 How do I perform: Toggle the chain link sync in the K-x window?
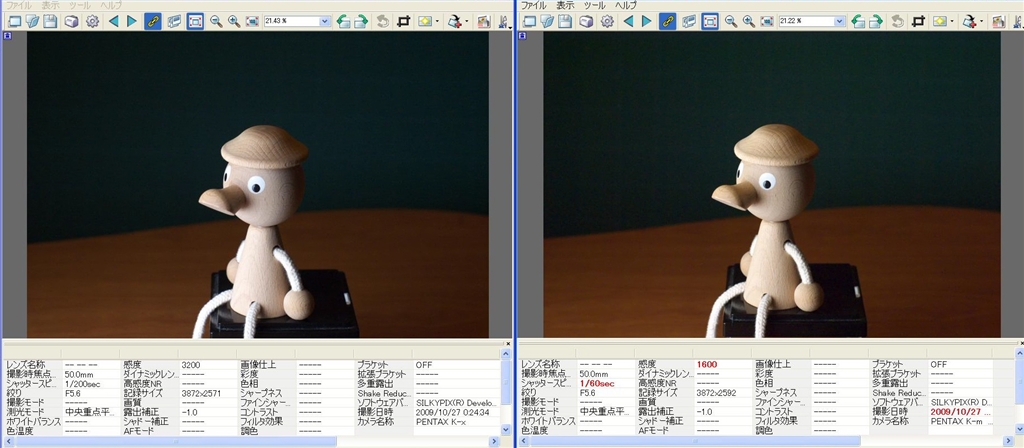click(153, 22)
